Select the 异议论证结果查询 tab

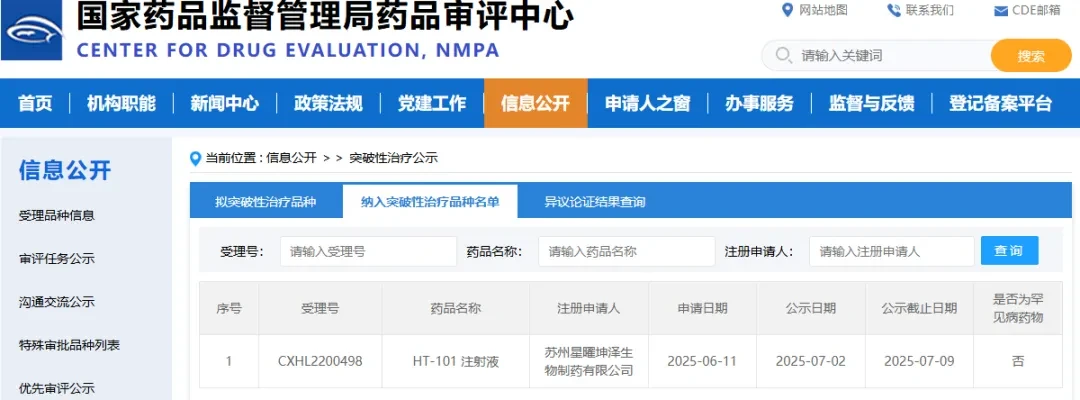click(x=595, y=202)
